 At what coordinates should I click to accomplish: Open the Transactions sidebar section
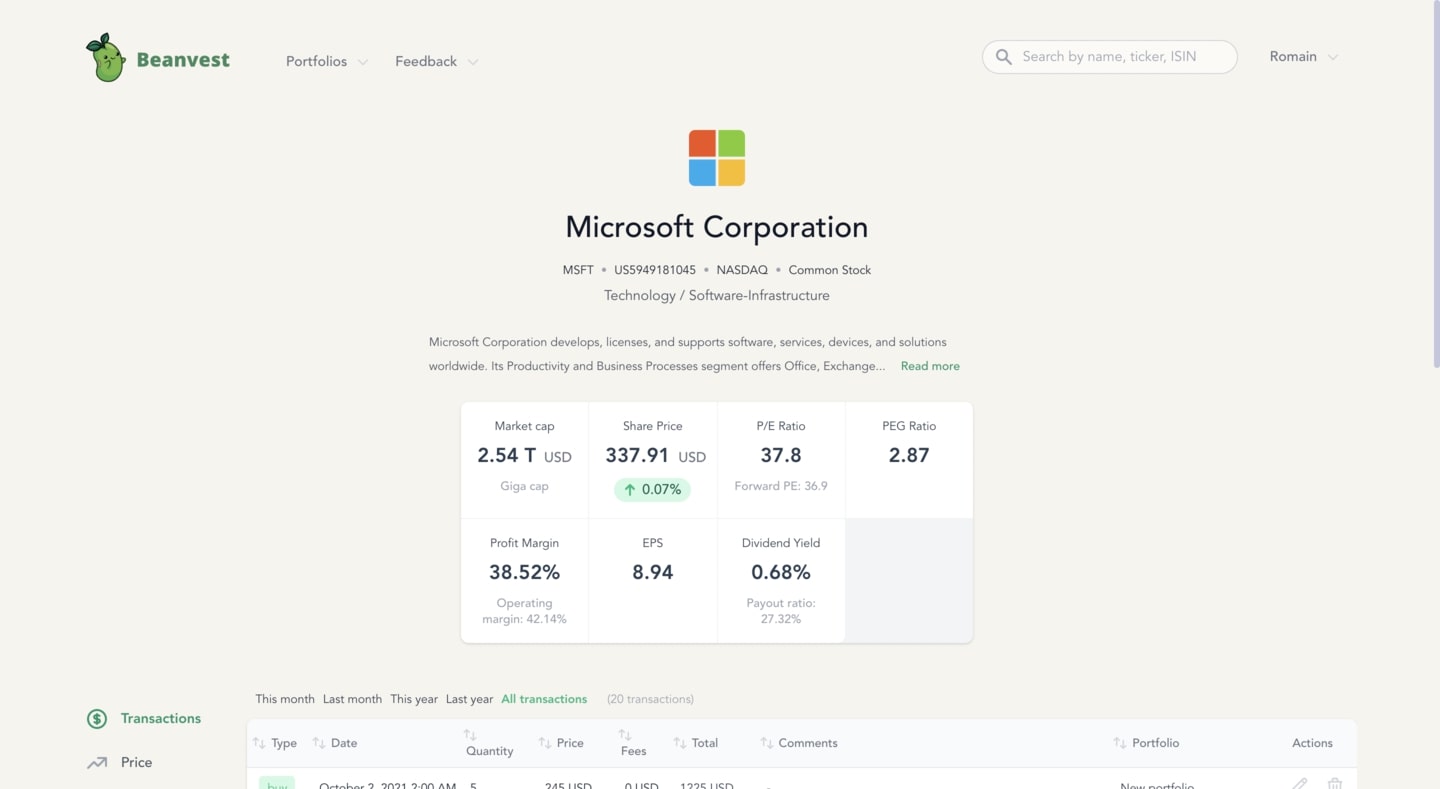click(x=144, y=718)
